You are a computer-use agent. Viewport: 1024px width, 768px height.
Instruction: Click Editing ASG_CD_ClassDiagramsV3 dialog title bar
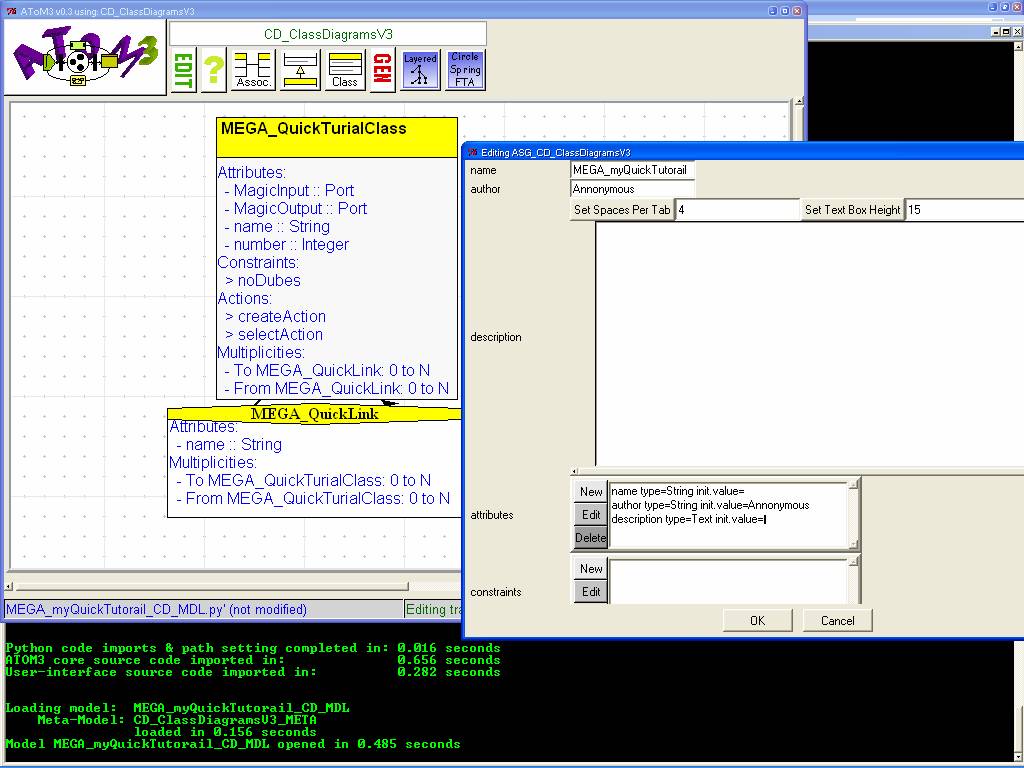[744, 152]
